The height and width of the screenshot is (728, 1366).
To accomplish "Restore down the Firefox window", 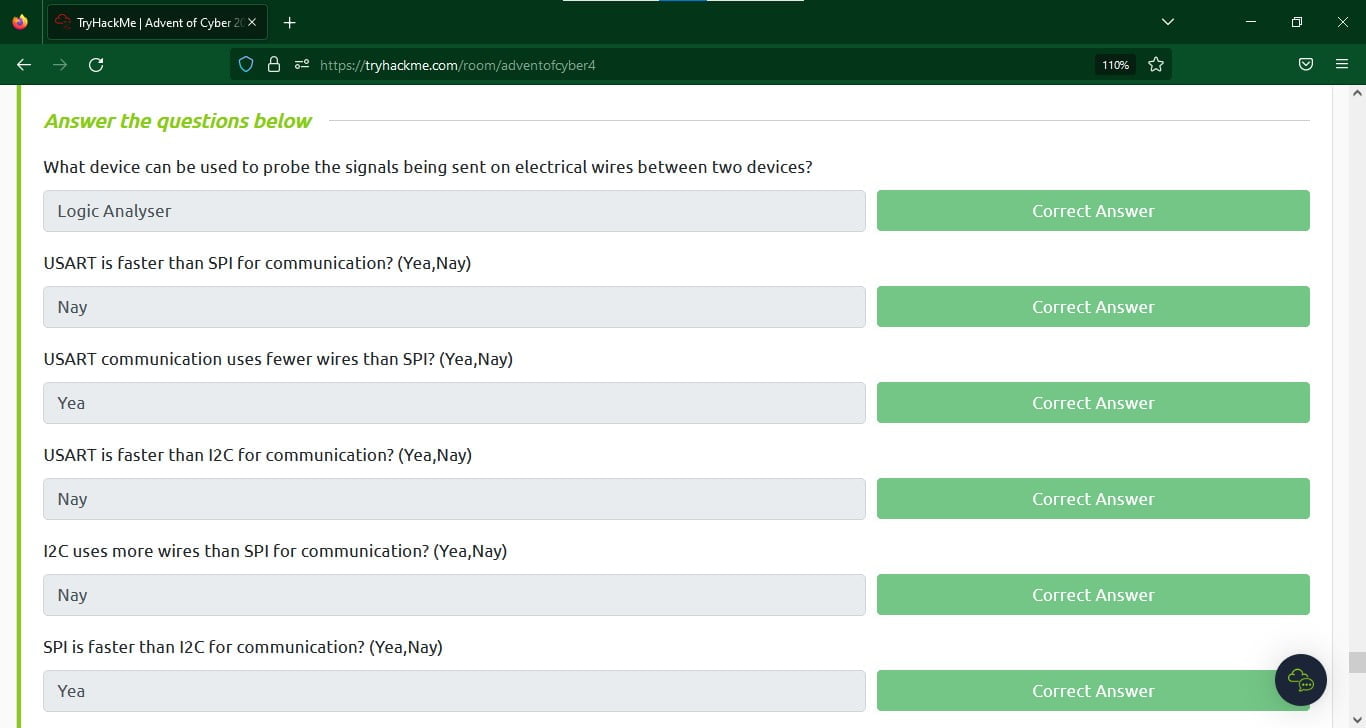I will point(1297,22).
